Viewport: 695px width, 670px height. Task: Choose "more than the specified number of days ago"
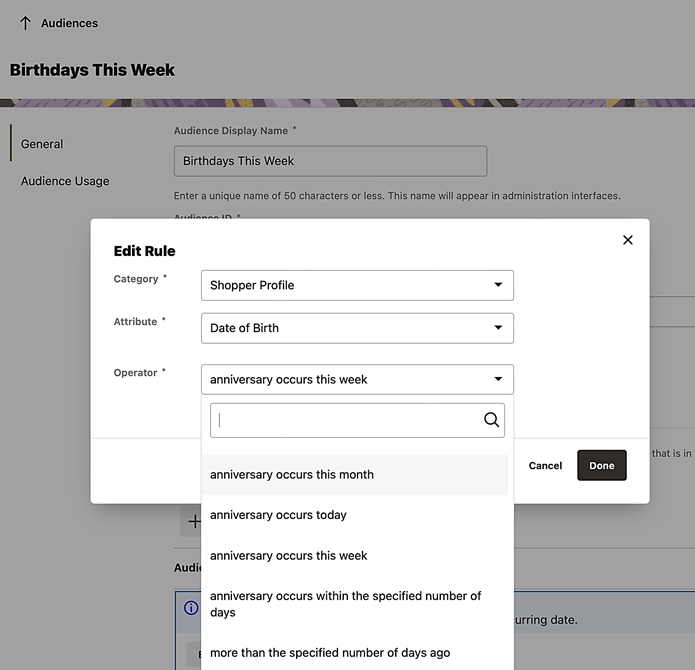[x=330, y=653]
